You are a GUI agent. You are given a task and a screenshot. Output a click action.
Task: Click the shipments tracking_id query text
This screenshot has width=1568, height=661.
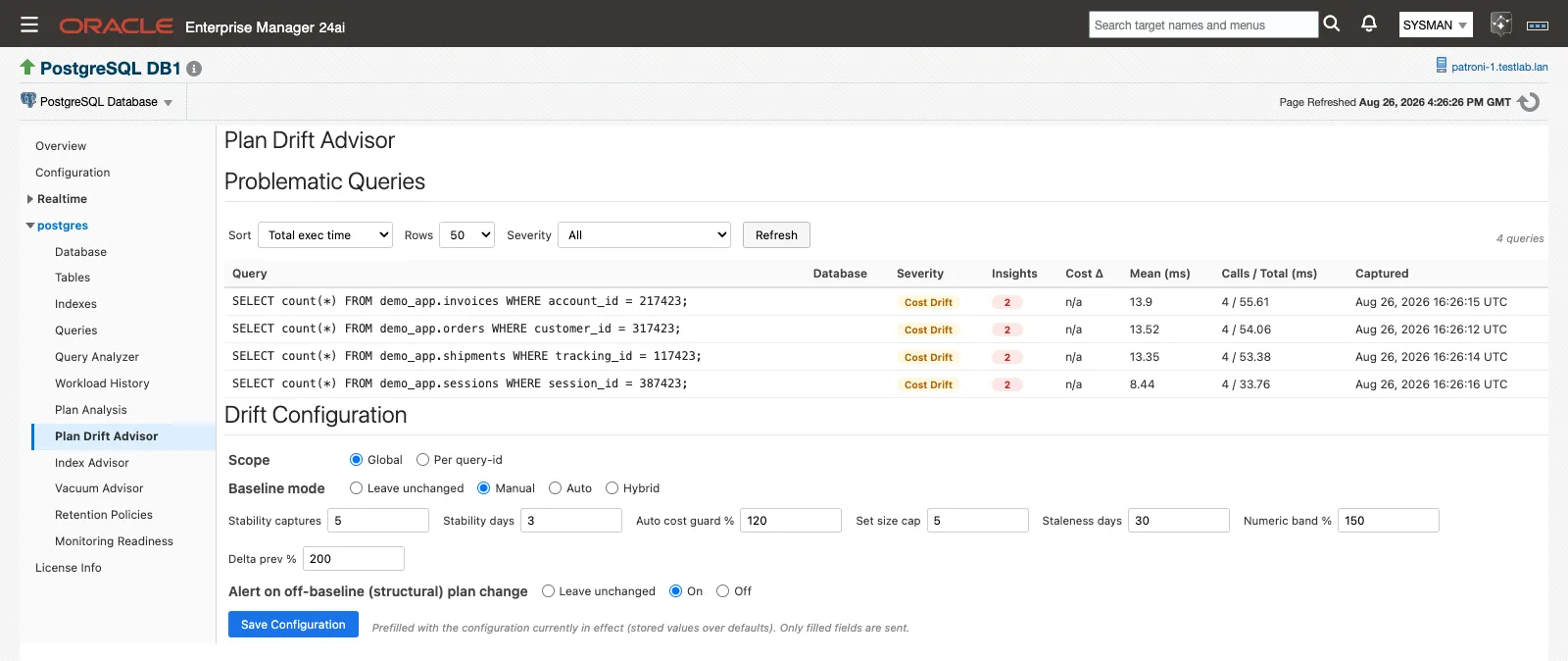466,356
